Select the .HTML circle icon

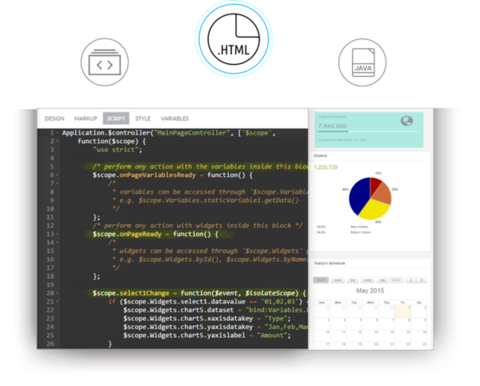click(x=234, y=39)
